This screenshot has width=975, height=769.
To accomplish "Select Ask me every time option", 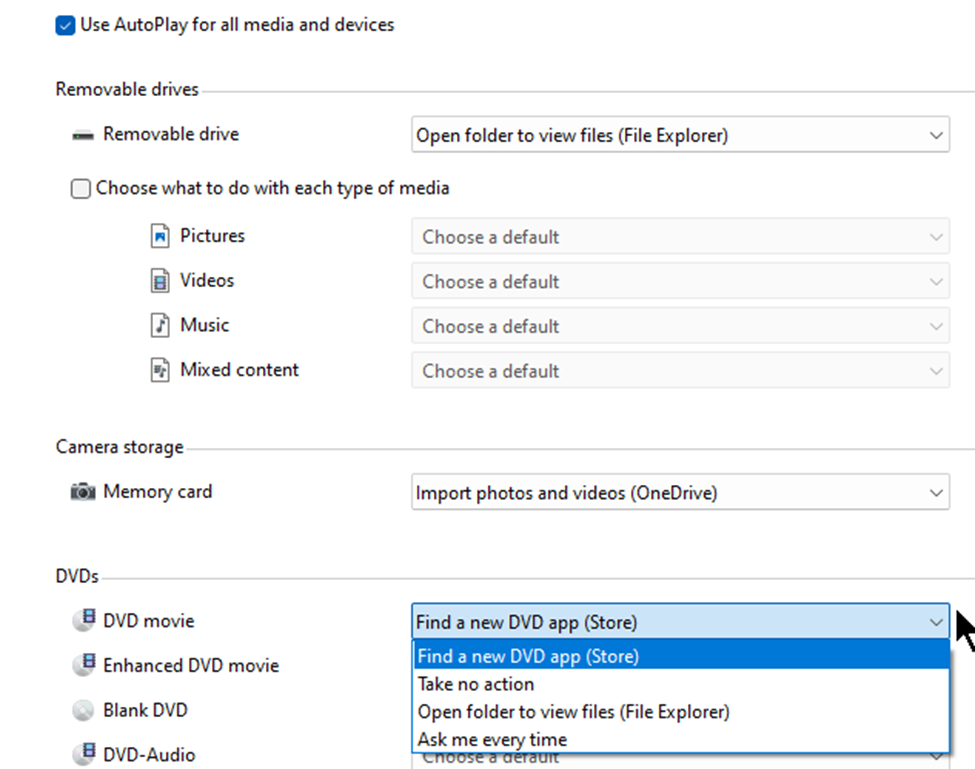I will click(492, 740).
